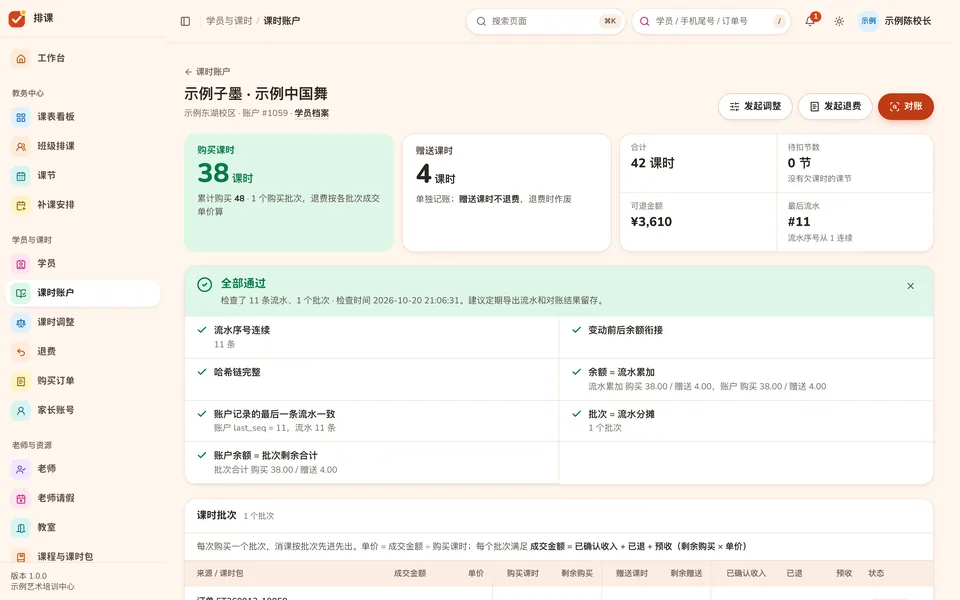The image size is (960, 600).
Task: Click the 成交金额 column header
Action: pyautogui.click(x=410, y=574)
